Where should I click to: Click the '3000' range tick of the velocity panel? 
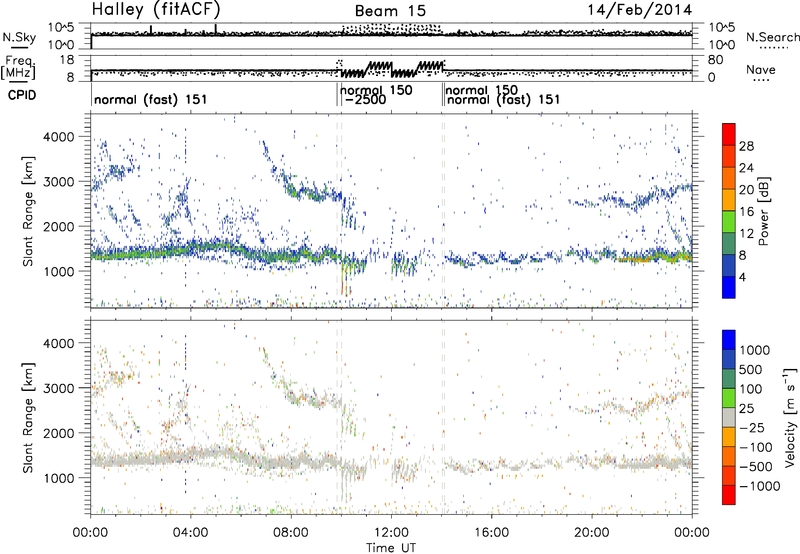click(x=58, y=388)
